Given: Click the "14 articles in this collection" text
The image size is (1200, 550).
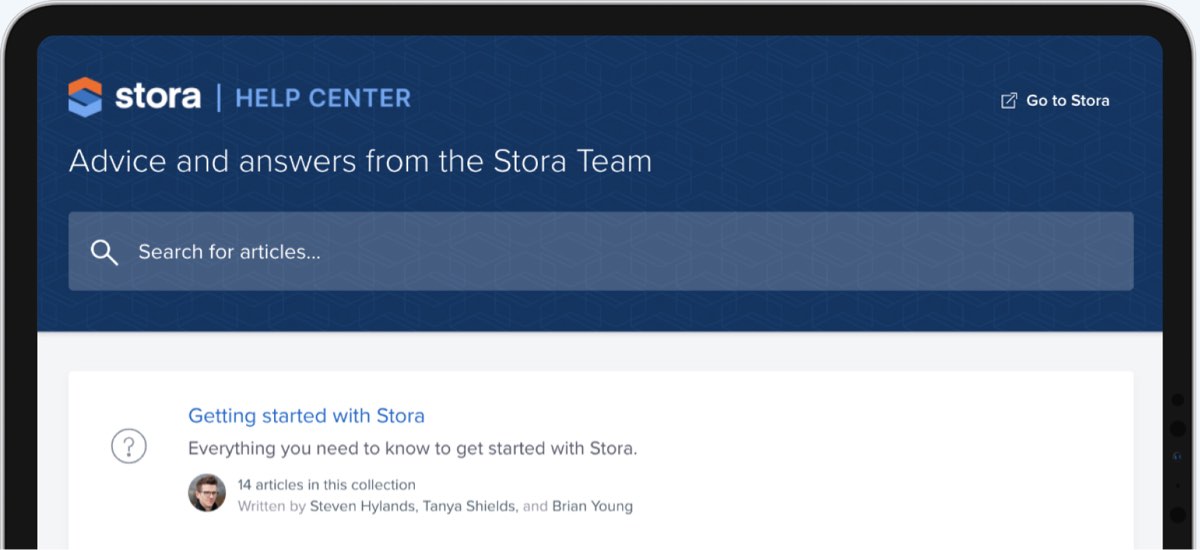Looking at the screenshot, I should (326, 485).
